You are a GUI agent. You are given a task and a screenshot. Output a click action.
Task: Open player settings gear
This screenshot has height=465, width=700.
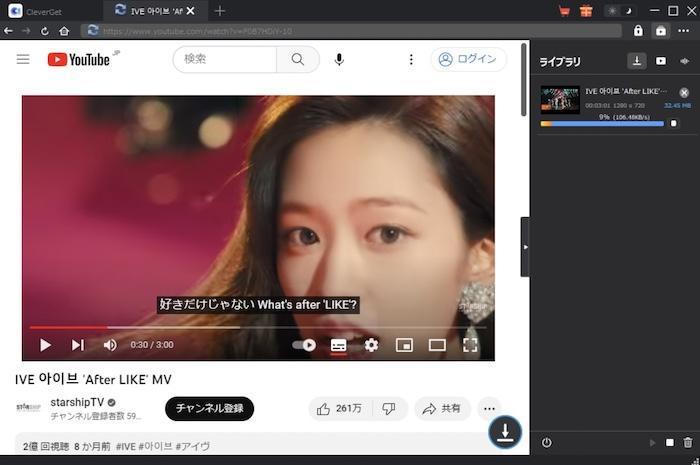pyautogui.click(x=371, y=345)
